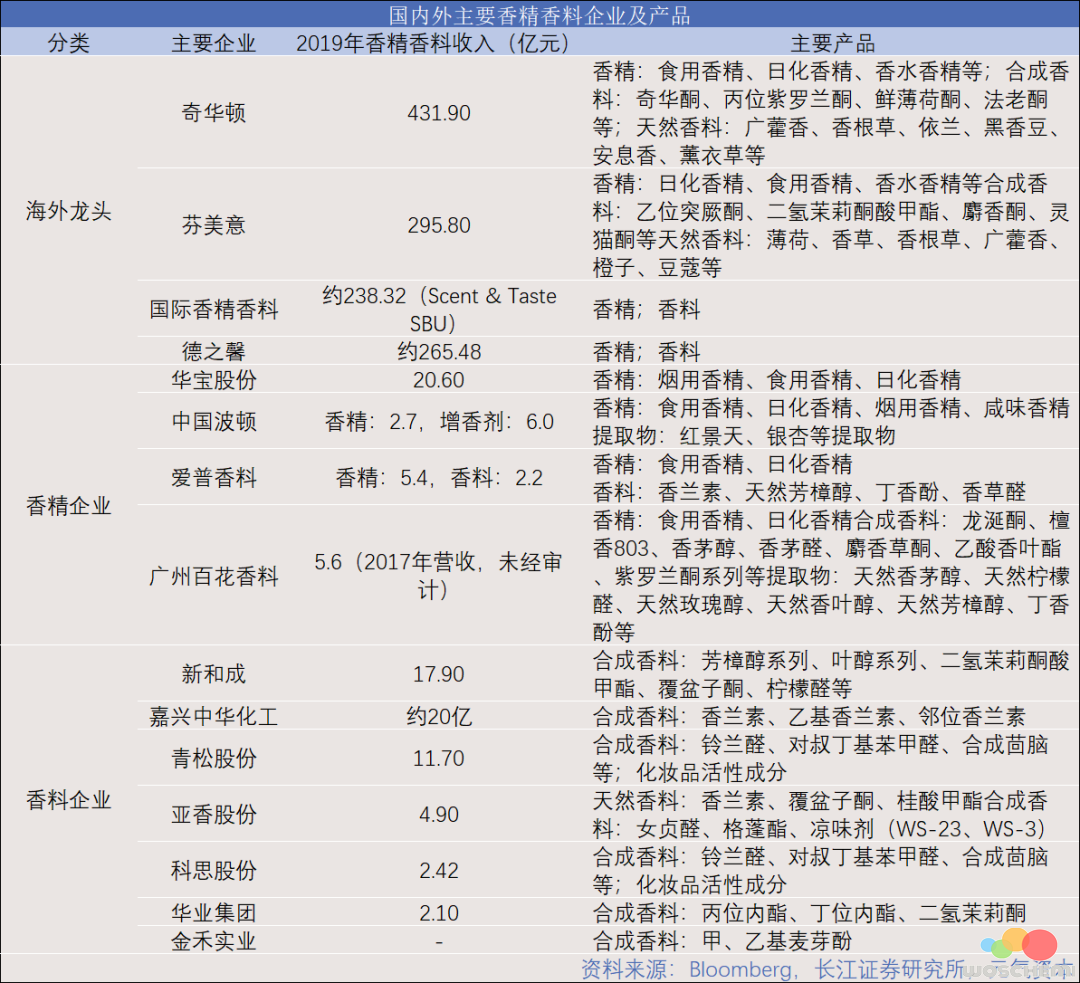Click 香精；香料 in the 德之馨 row
Image resolution: width=1080 pixels, height=983 pixels.
pyautogui.click(x=646, y=351)
